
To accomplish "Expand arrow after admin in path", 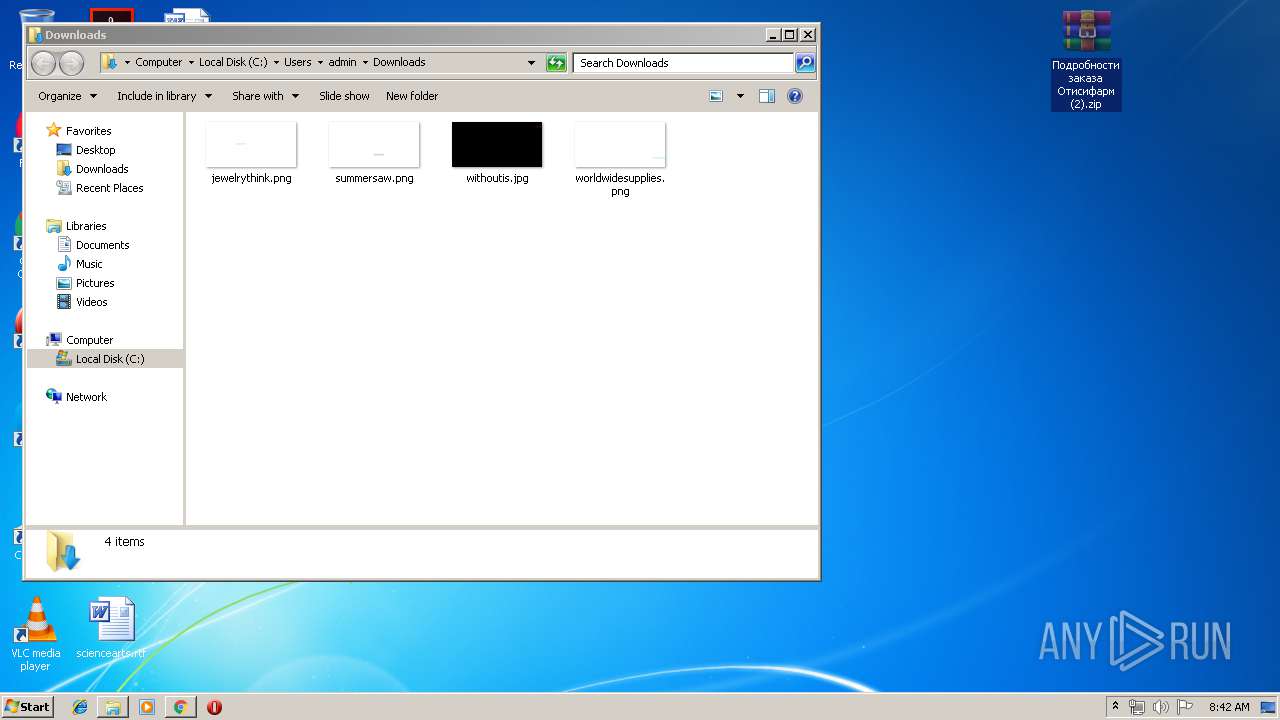I will (365, 62).
